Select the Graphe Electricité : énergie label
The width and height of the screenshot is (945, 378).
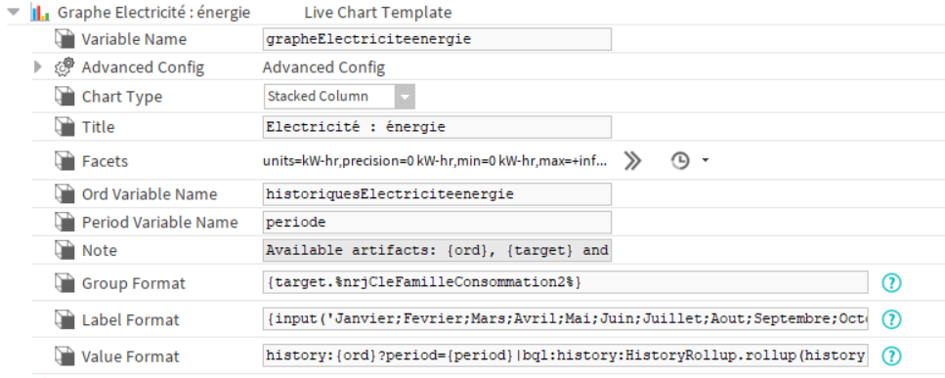coord(154,13)
